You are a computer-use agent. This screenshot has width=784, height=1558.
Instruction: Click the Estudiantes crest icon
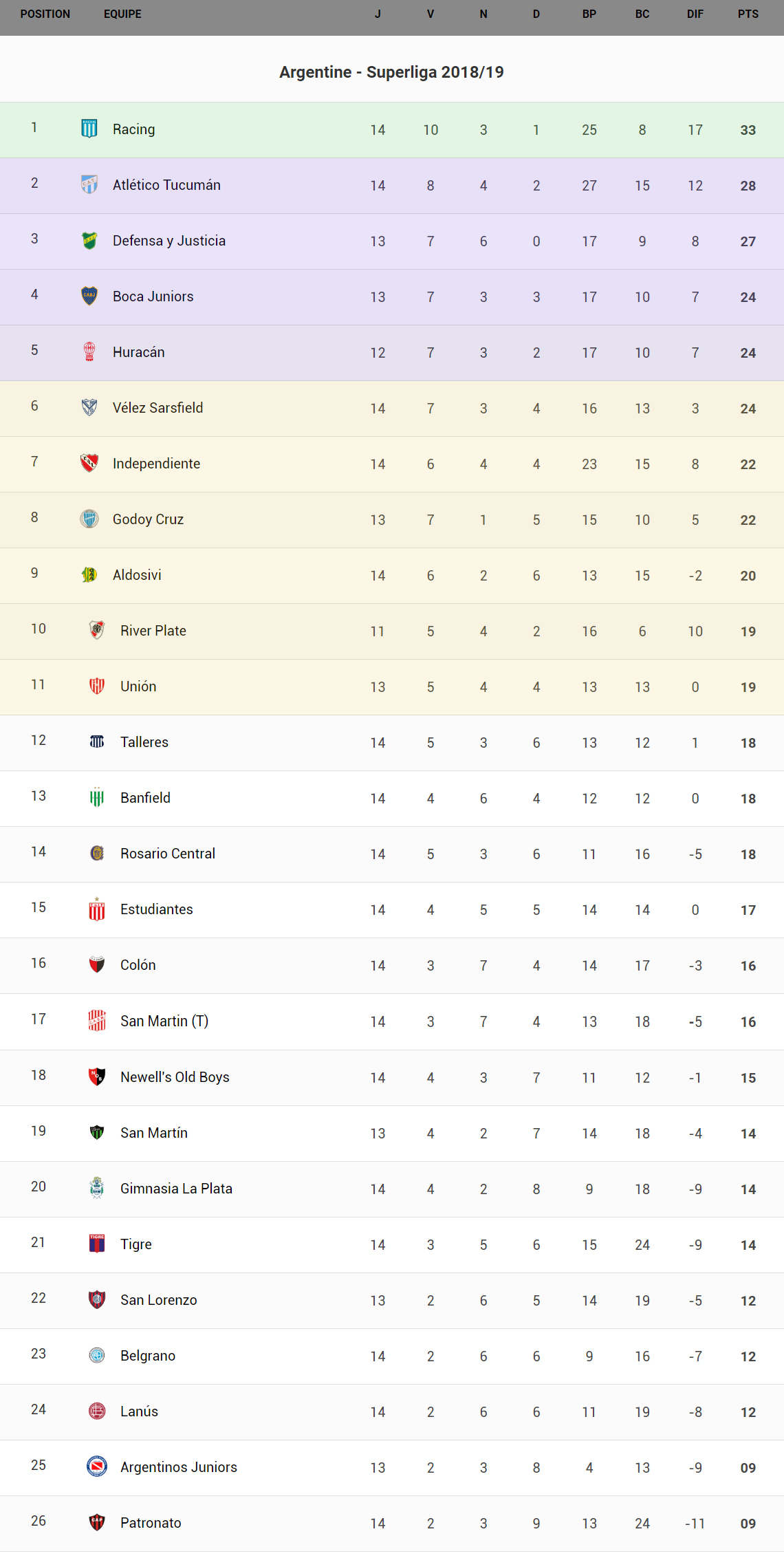click(97, 909)
